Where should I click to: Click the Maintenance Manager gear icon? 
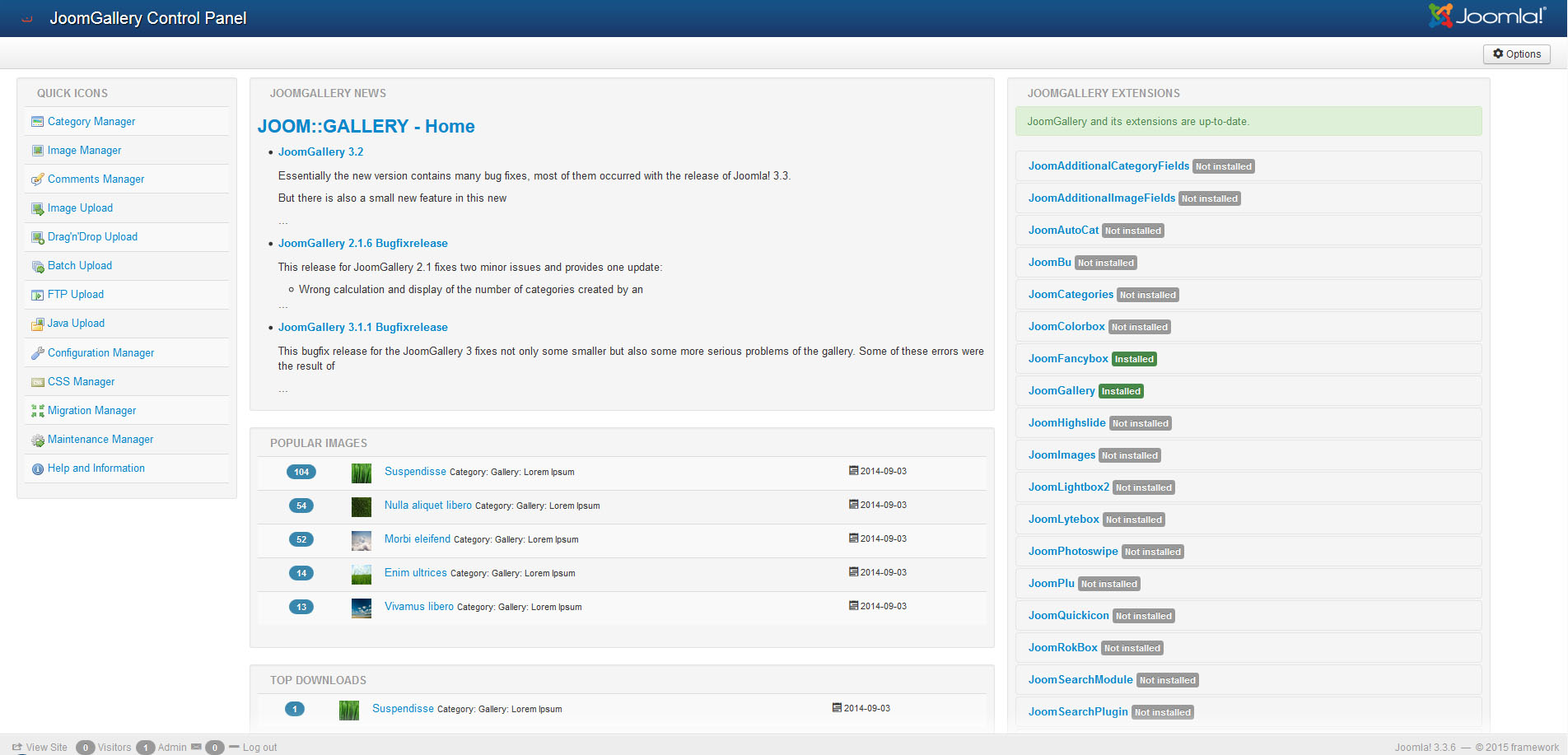click(37, 440)
